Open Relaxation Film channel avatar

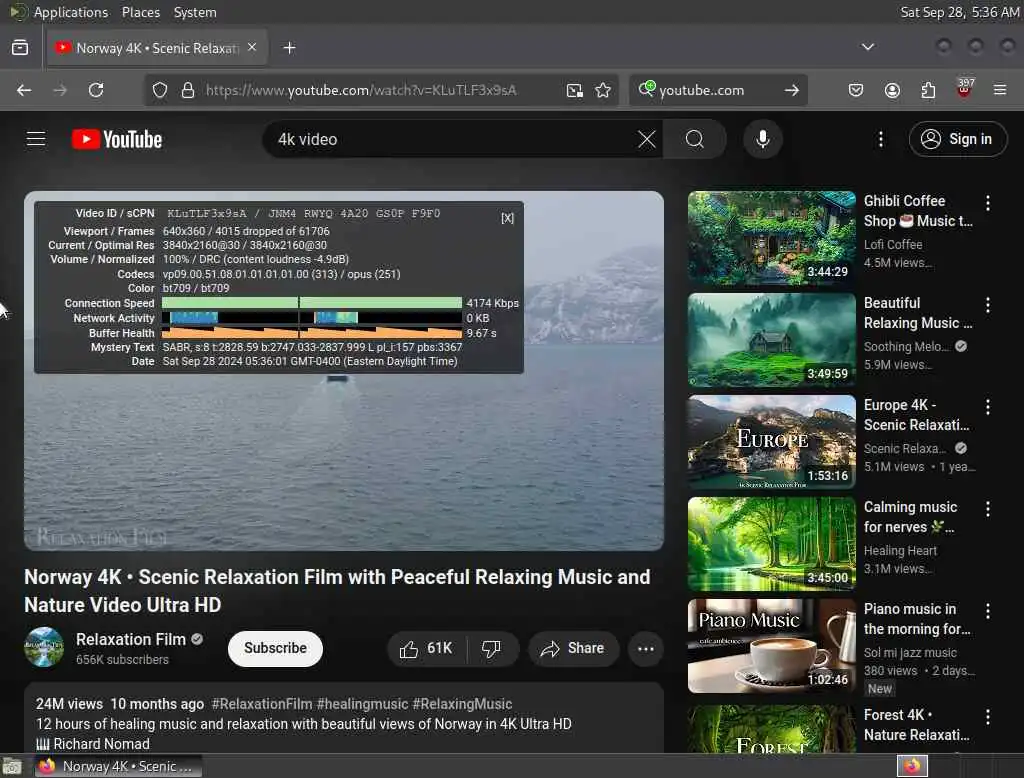click(44, 647)
